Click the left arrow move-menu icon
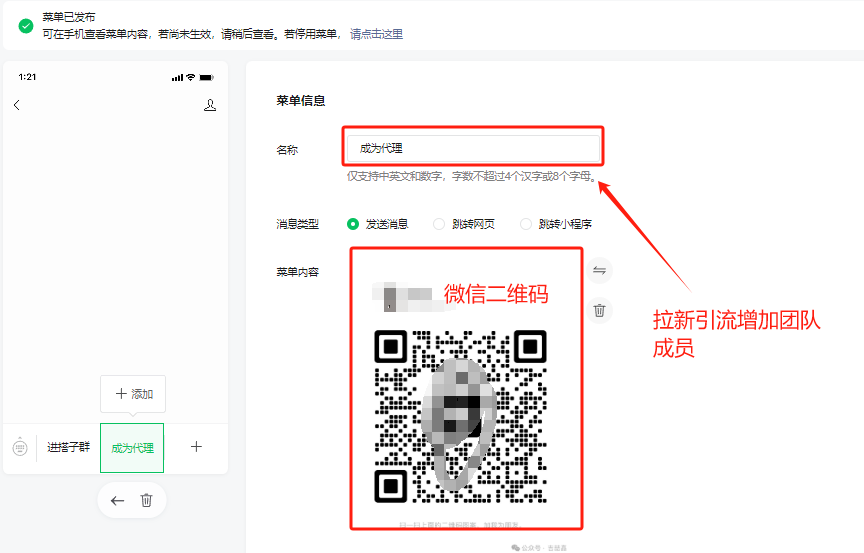This screenshot has width=864, height=553. pyautogui.click(x=117, y=501)
